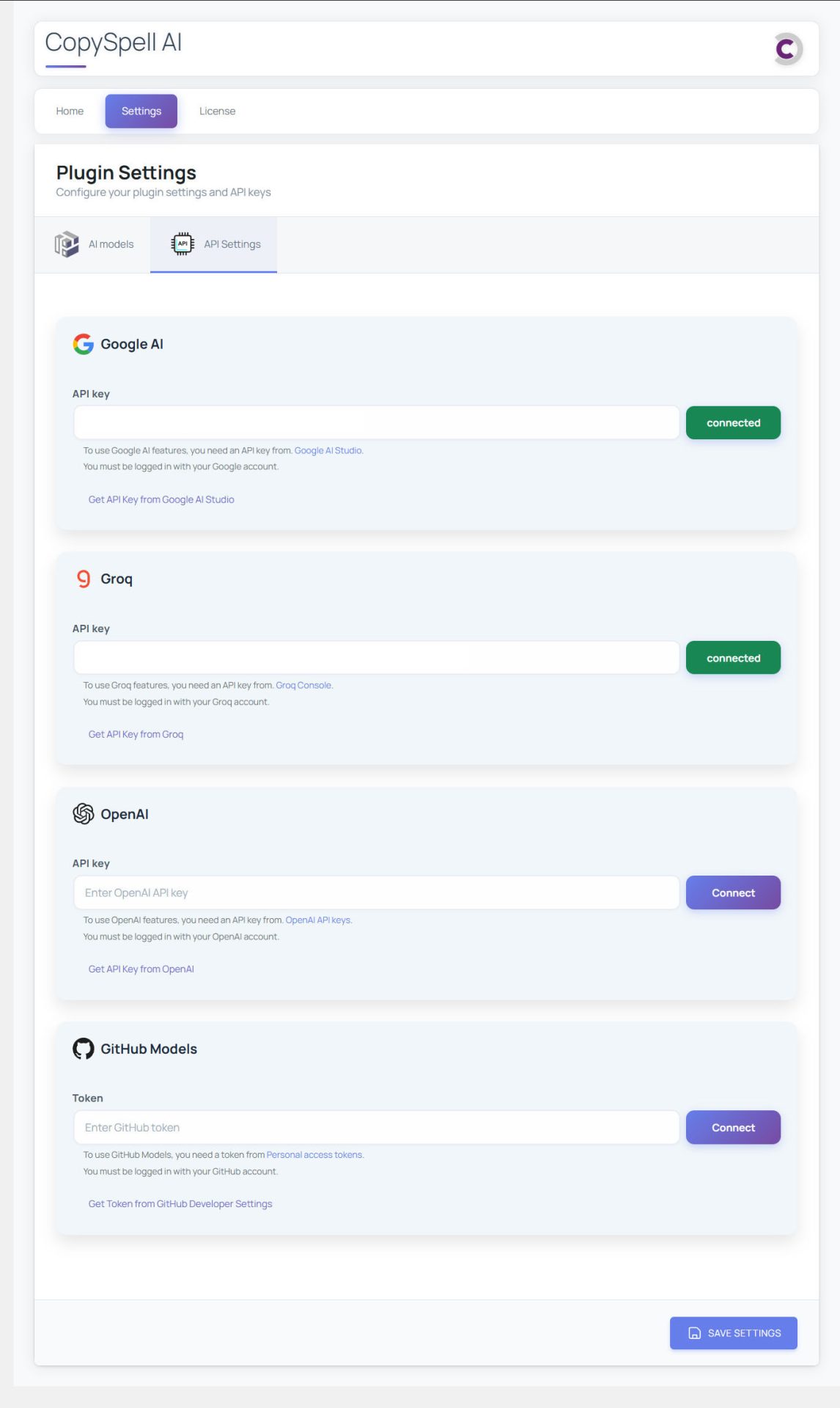Focus the GitHub token input field
The width and height of the screenshot is (840, 1408).
point(376,1127)
